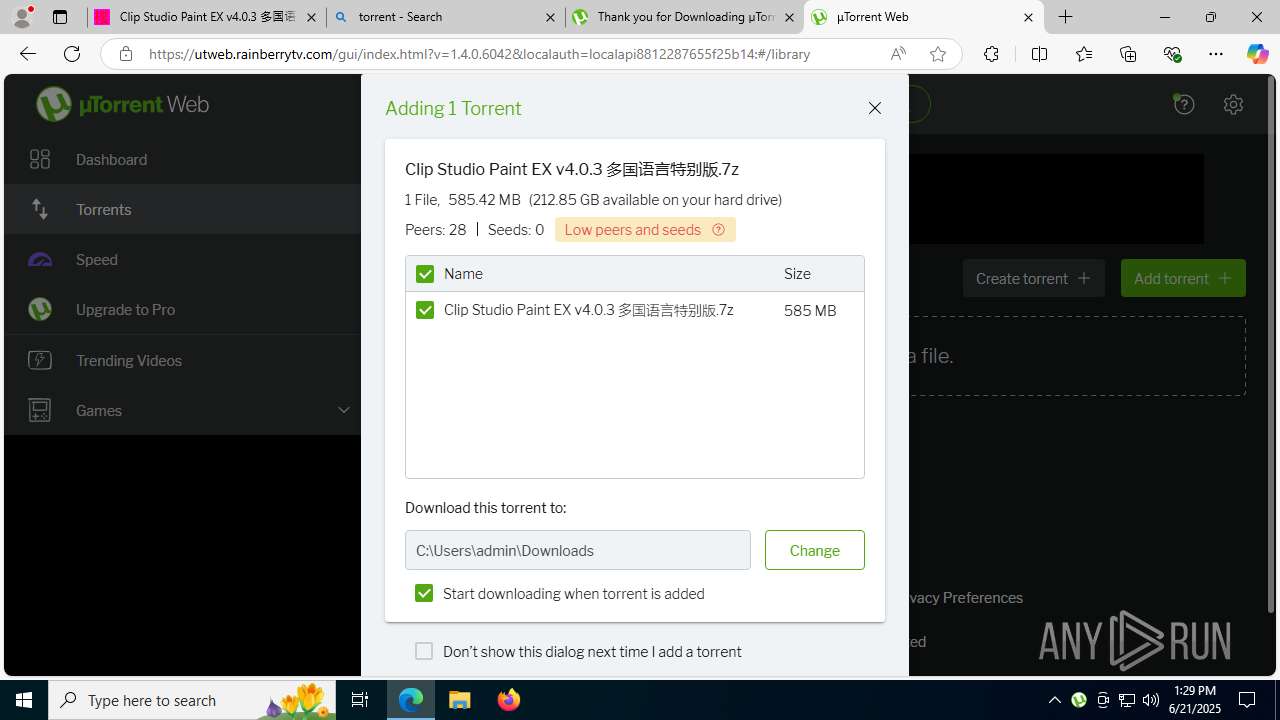Click the Games console icon

point(40,410)
